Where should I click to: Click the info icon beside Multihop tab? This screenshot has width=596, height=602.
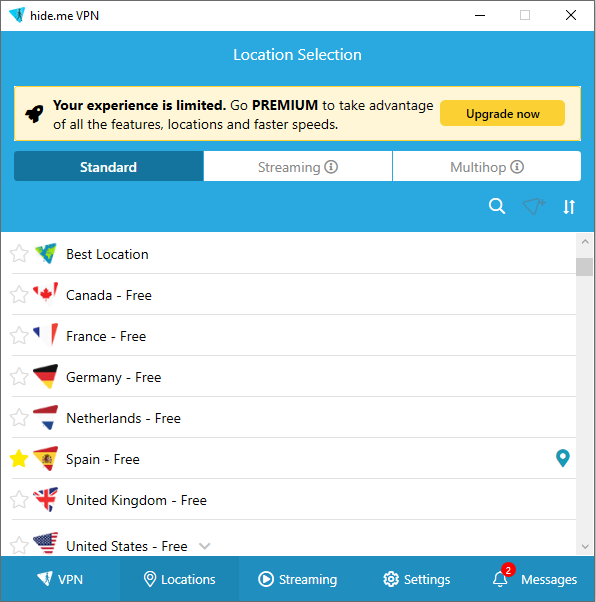(x=517, y=167)
